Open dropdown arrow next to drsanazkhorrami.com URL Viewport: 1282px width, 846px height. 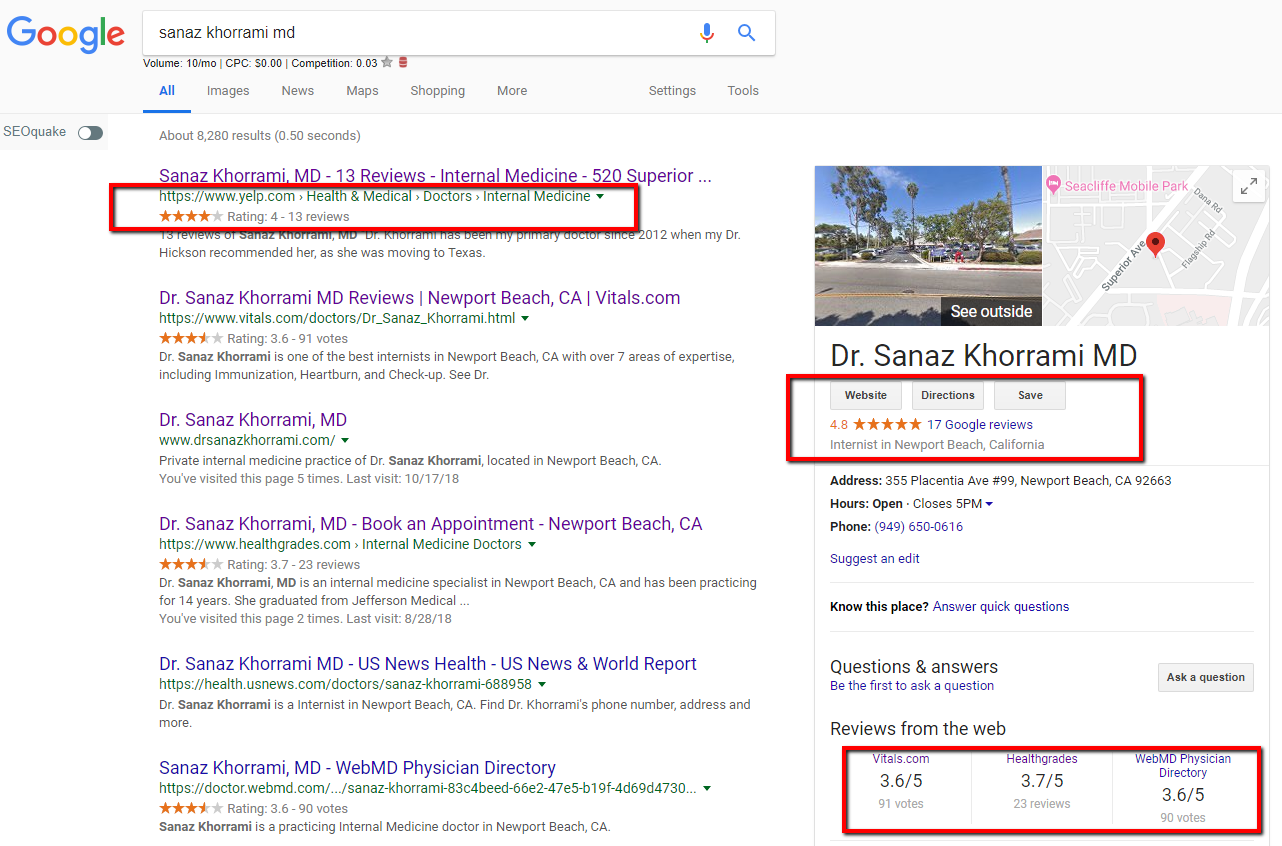click(345, 441)
